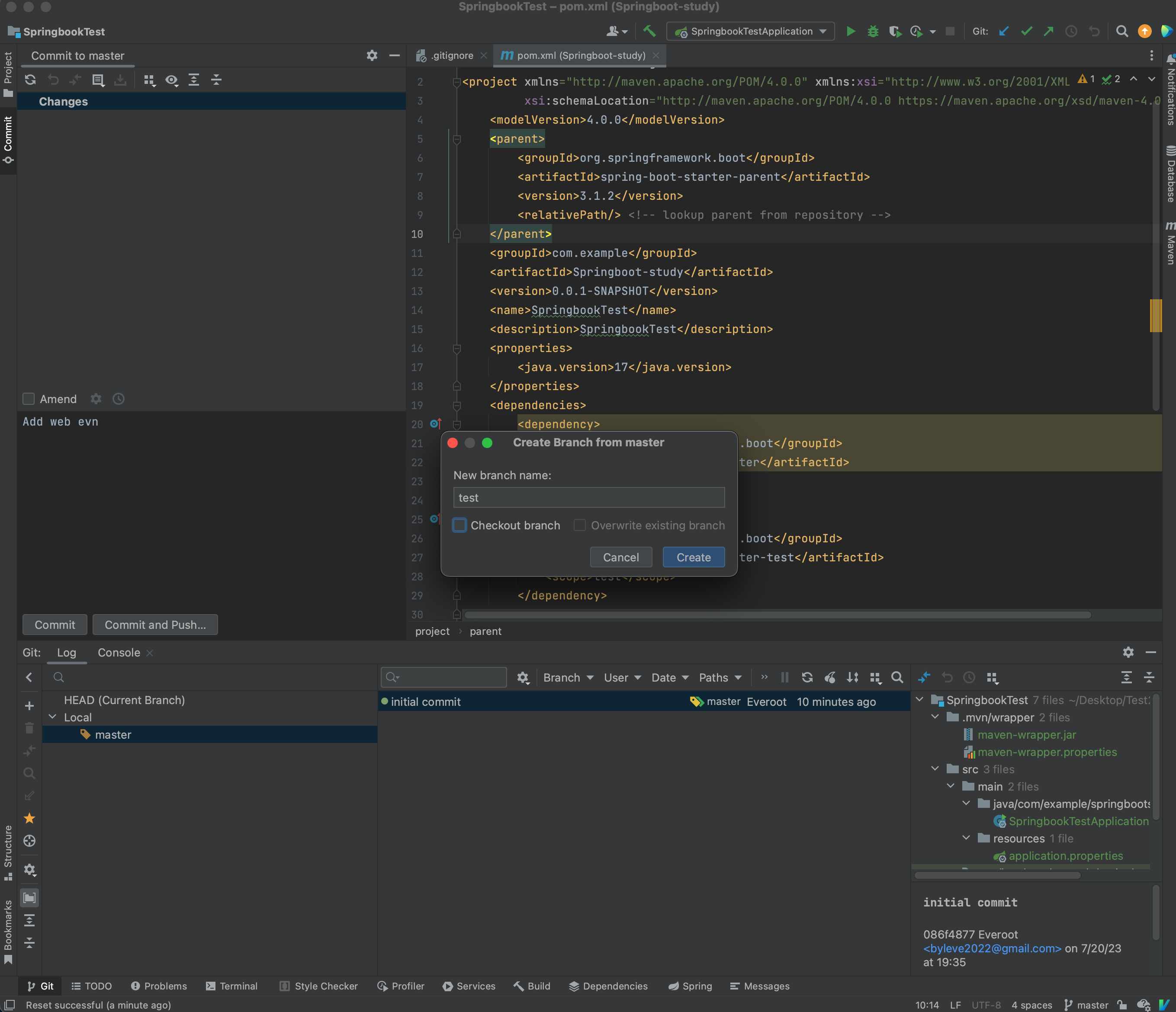1176x1012 pixels.
Task: Open Branch filter dropdown in Git log
Action: 568,677
